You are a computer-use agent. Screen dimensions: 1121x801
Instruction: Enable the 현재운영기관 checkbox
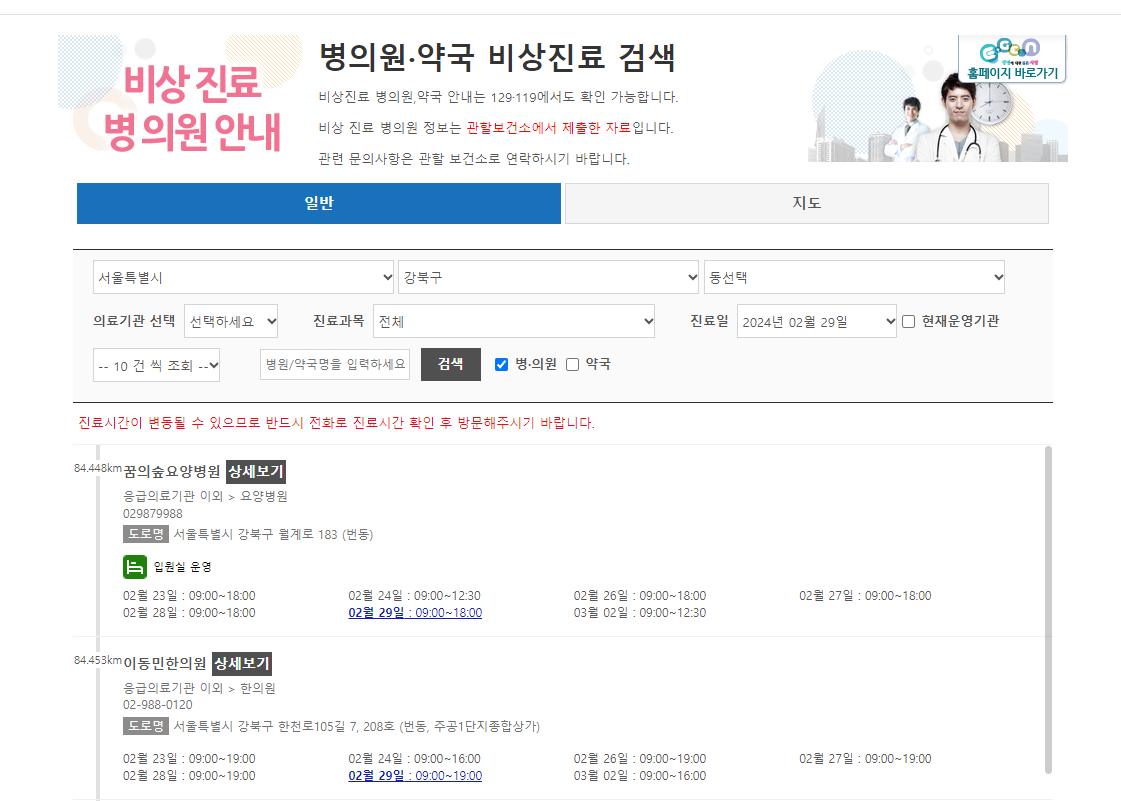tap(909, 322)
